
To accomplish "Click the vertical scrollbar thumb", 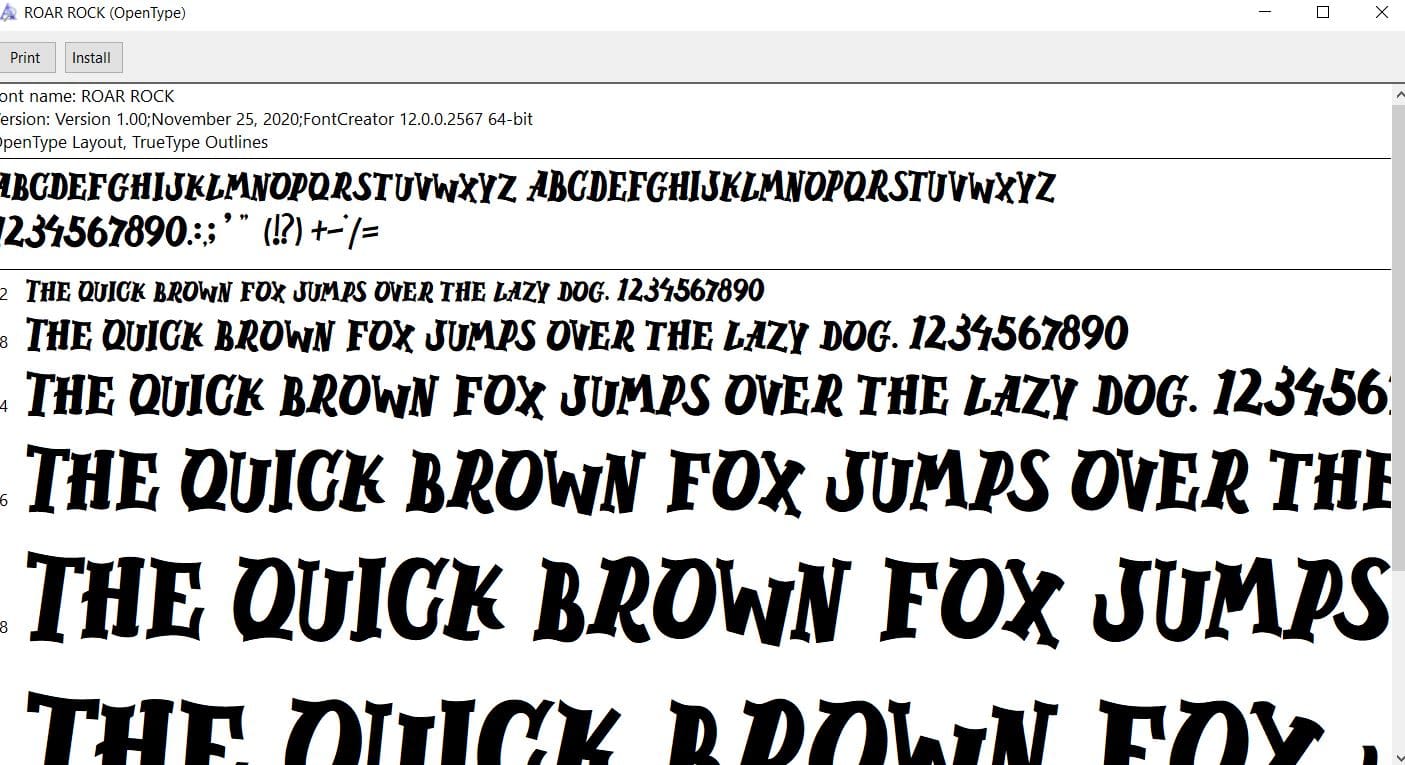I will (1398, 340).
